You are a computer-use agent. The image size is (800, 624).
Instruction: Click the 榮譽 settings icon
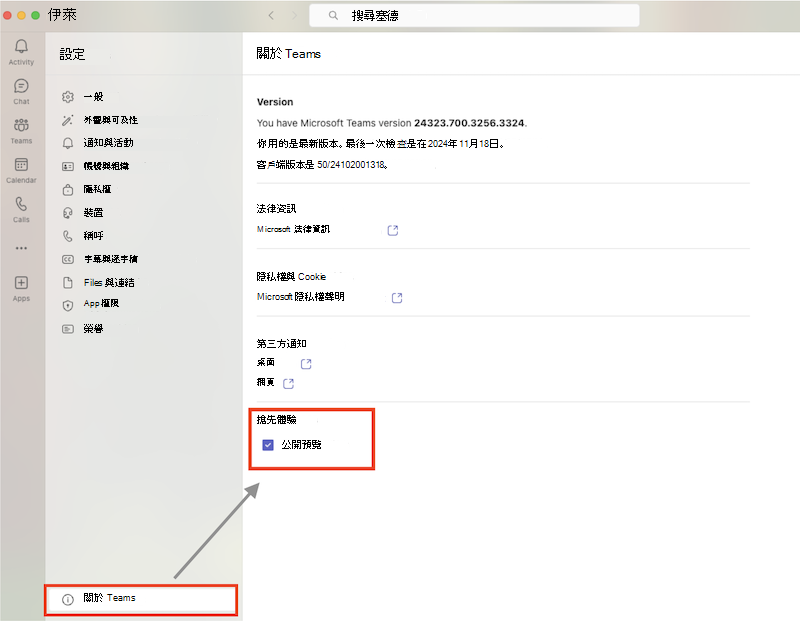pos(68,329)
